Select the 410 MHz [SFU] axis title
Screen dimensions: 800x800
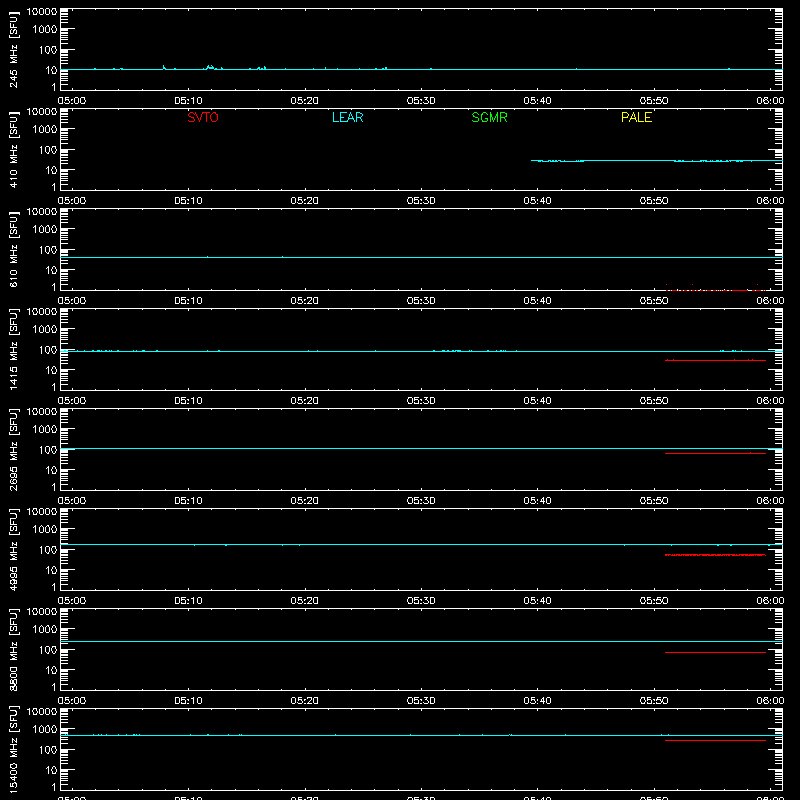[x=13, y=149]
